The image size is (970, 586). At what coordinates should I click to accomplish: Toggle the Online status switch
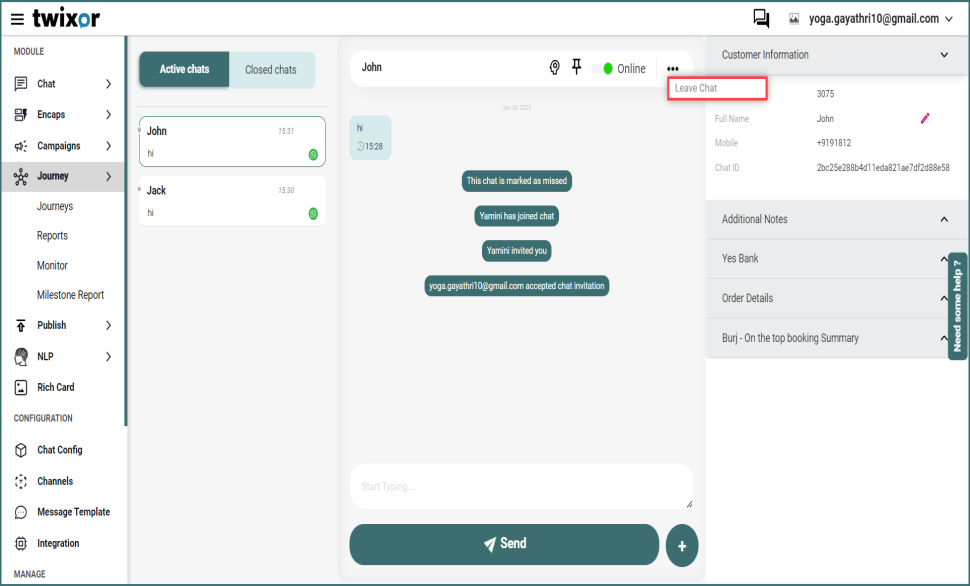tap(603, 69)
